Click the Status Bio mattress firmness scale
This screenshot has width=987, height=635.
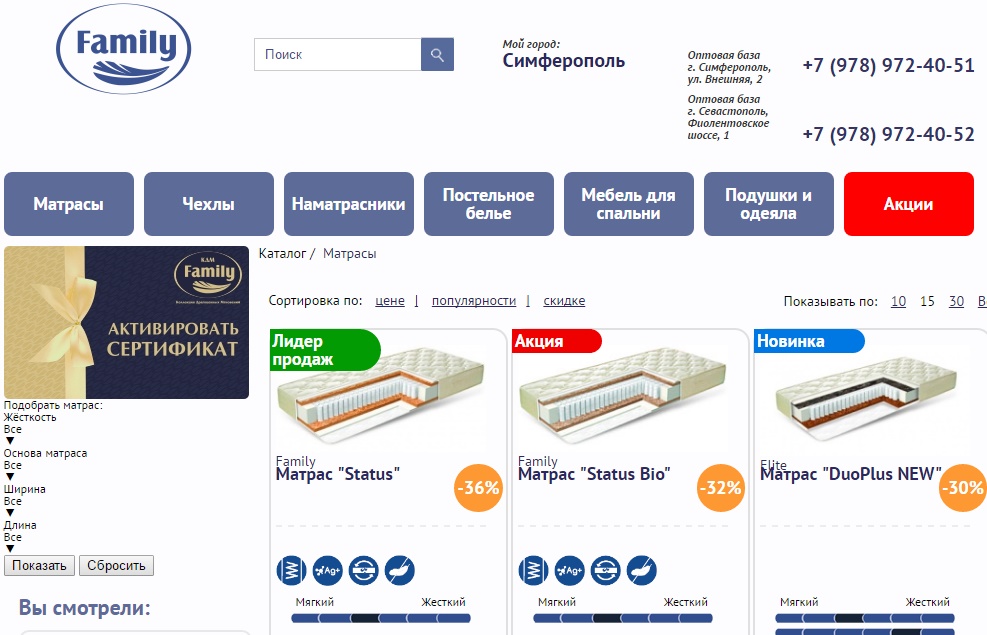click(x=623, y=618)
